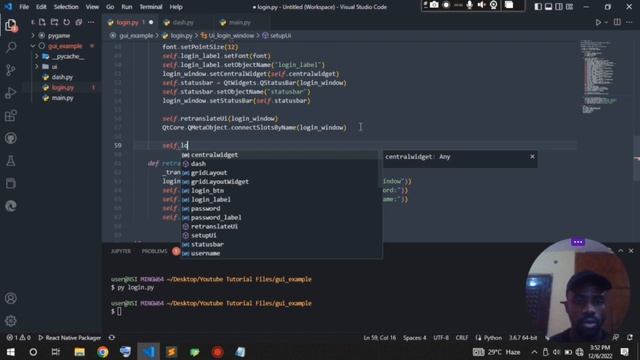Open the JUPYTER panel tab
This screenshot has width=640, height=360.
(121, 251)
